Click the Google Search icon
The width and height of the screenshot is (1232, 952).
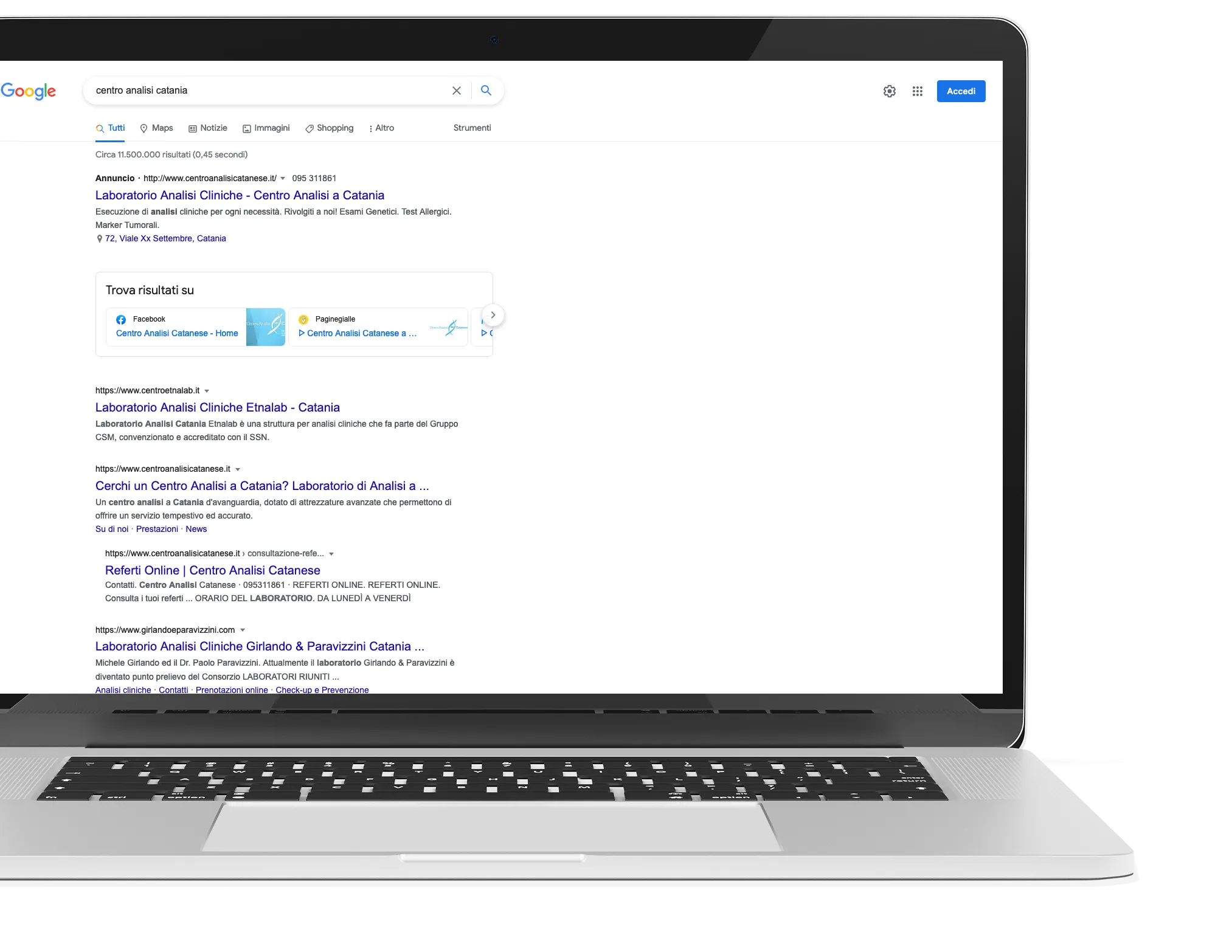(x=486, y=90)
